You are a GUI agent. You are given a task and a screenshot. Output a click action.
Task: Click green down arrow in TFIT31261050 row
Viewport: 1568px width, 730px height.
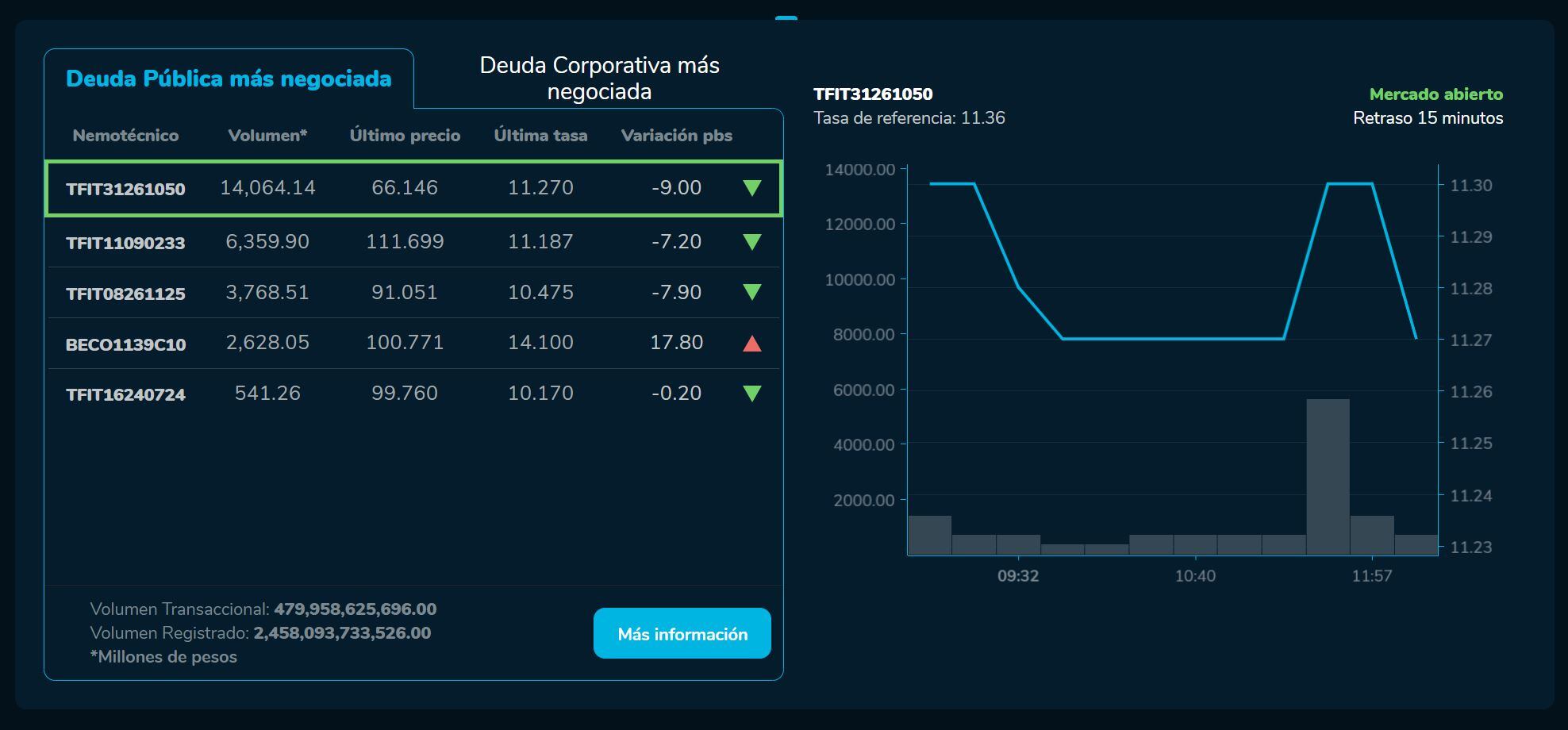tap(751, 188)
